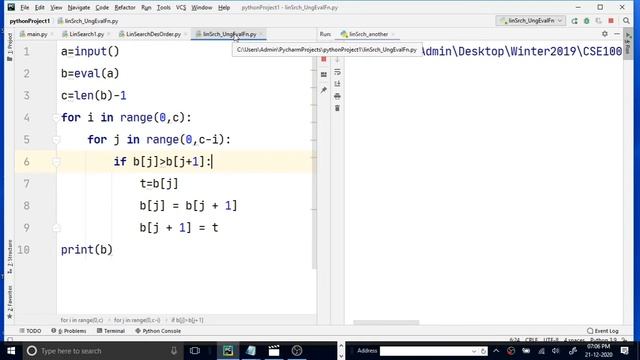
Task: Show hidden system tray icons
Action: click(496, 351)
